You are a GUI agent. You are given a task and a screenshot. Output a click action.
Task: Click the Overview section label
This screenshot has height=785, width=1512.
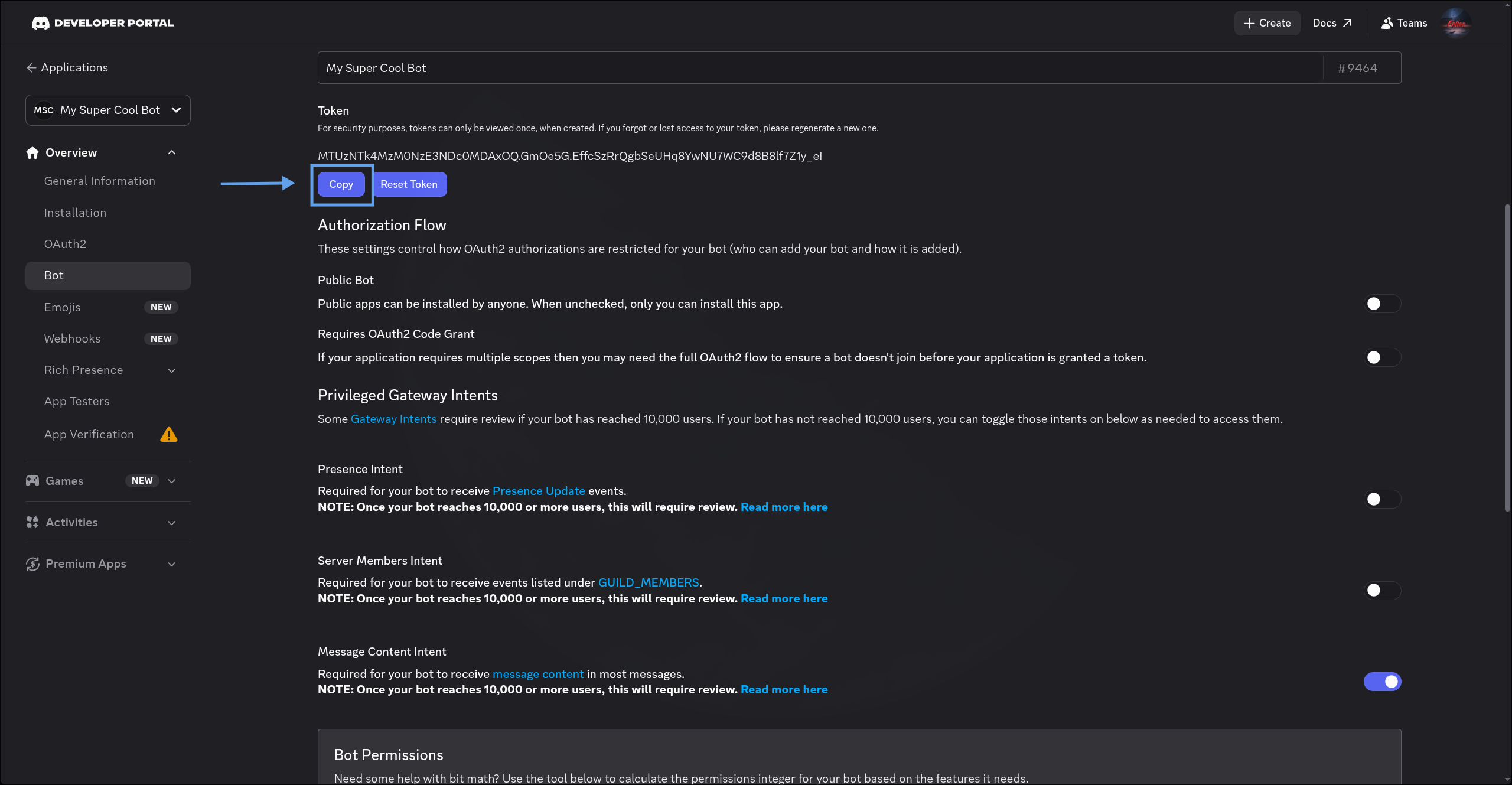point(71,153)
